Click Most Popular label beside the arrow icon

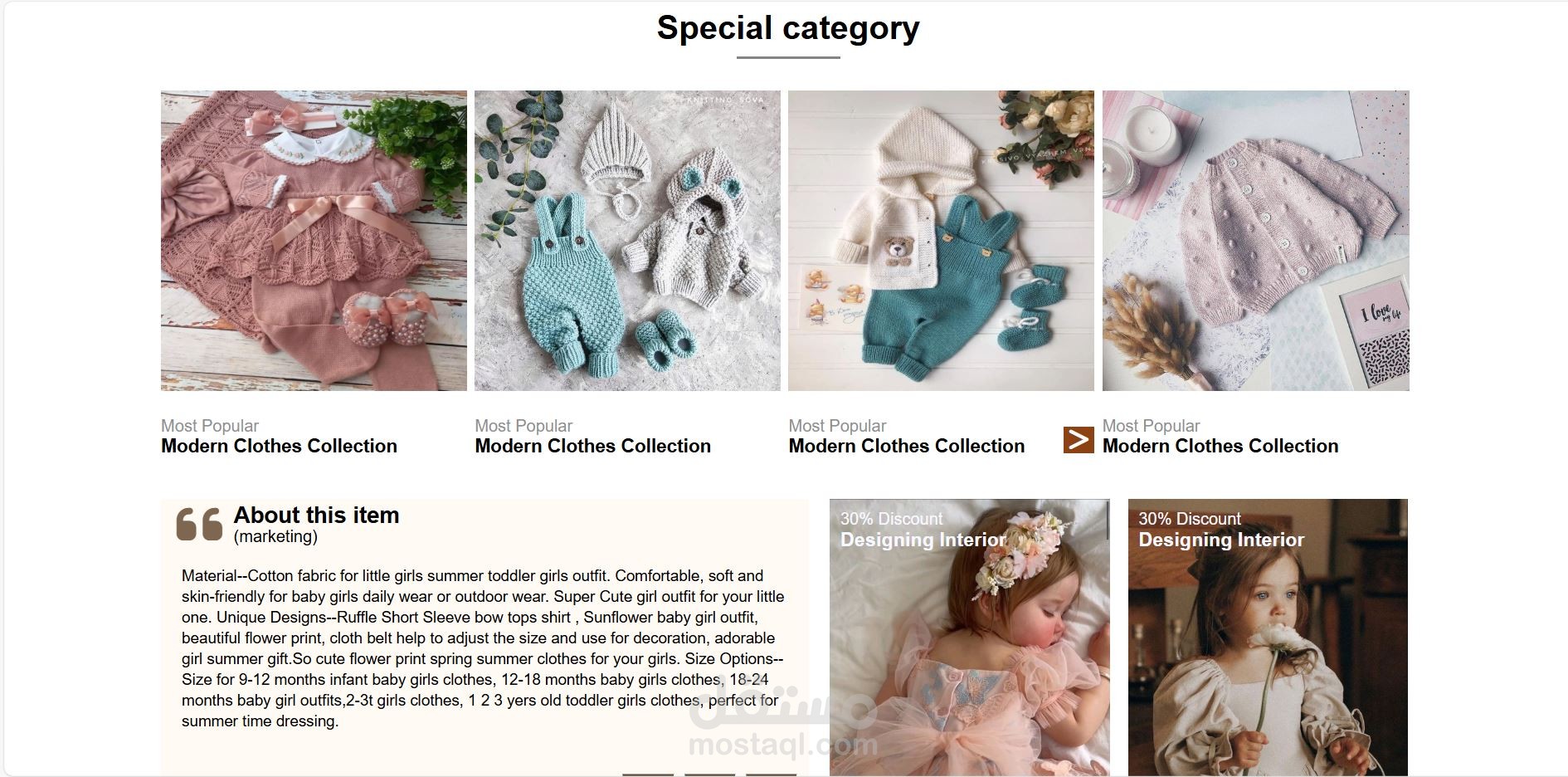tap(1151, 426)
